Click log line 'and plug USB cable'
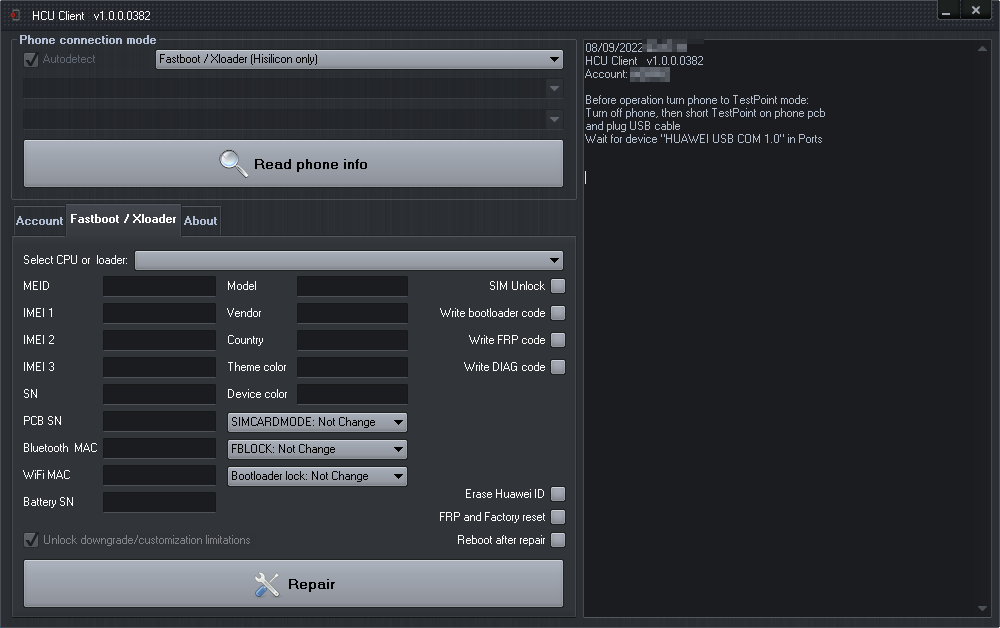This screenshot has width=1000, height=628. pyautogui.click(x=633, y=126)
